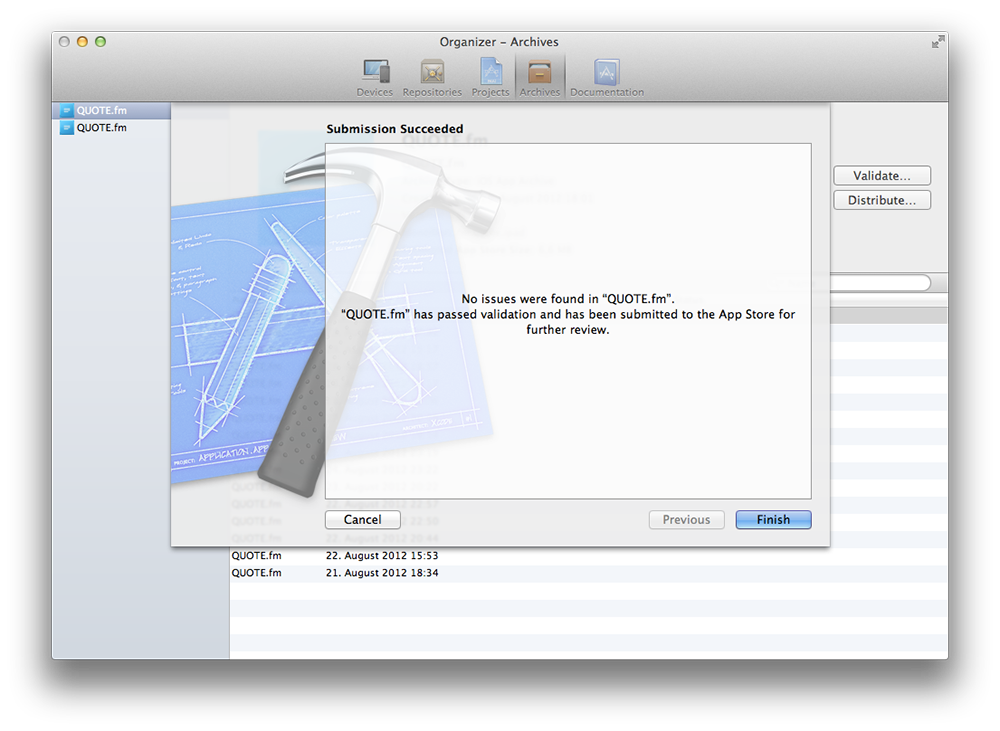Select the highlighted QUOTE.fm sidebar entry
1000x731 pixels.
click(110, 111)
